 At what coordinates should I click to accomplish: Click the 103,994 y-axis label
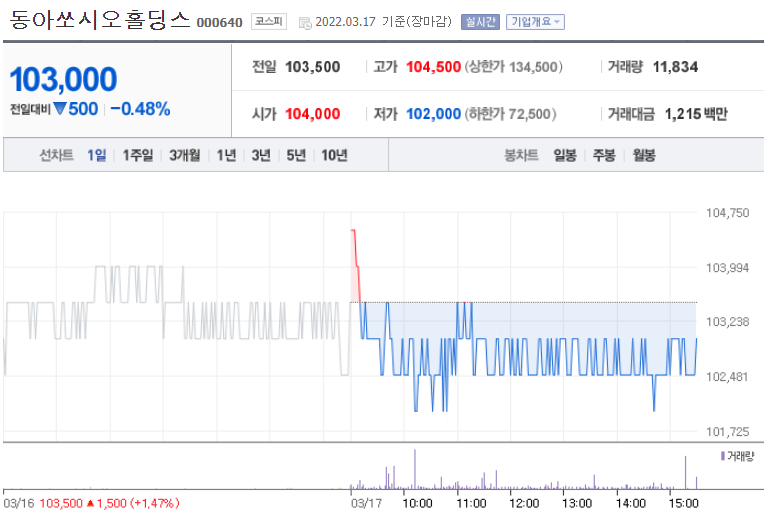tap(727, 268)
